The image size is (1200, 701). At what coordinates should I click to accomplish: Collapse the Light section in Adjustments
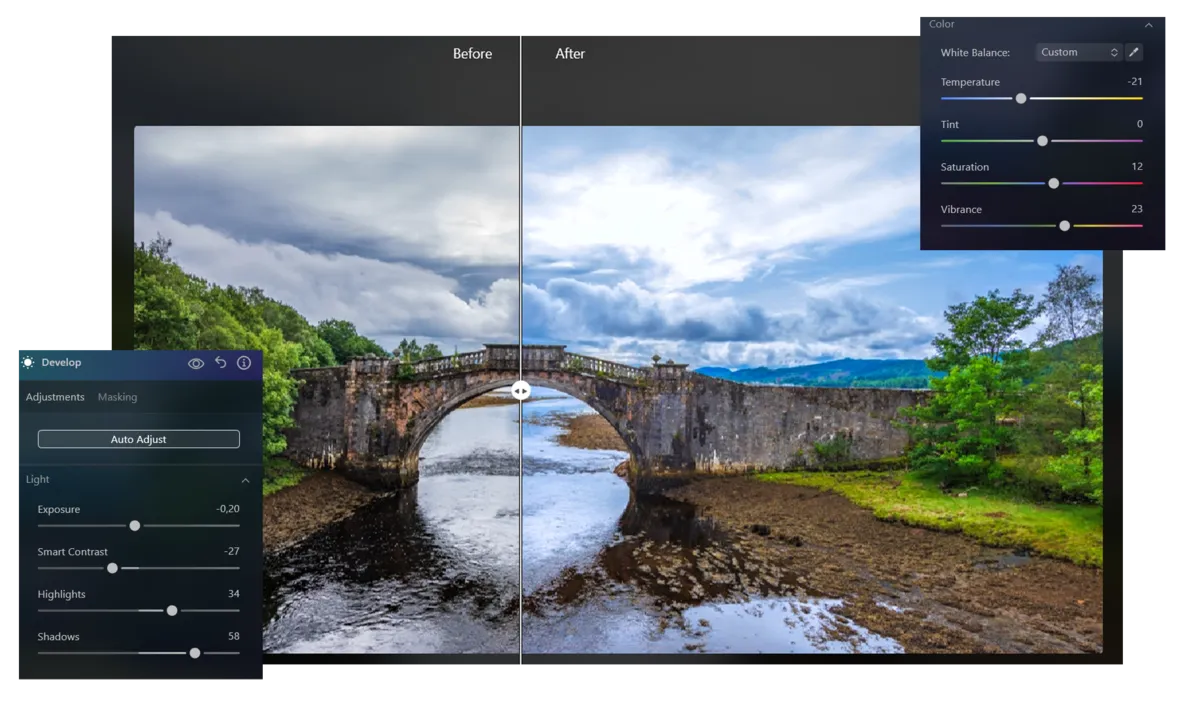[245, 480]
